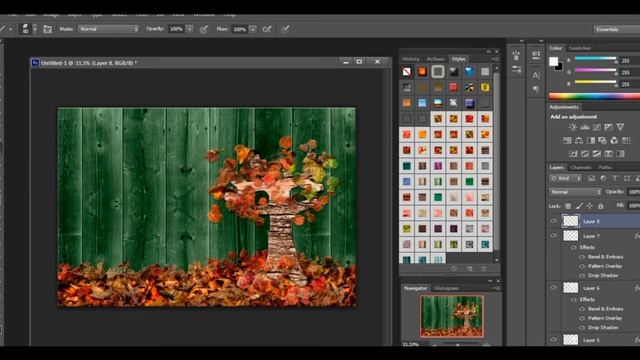Open the Styles panel flyout menu
Image resolution: width=640 pixels, height=360 pixels.
pos(495,59)
